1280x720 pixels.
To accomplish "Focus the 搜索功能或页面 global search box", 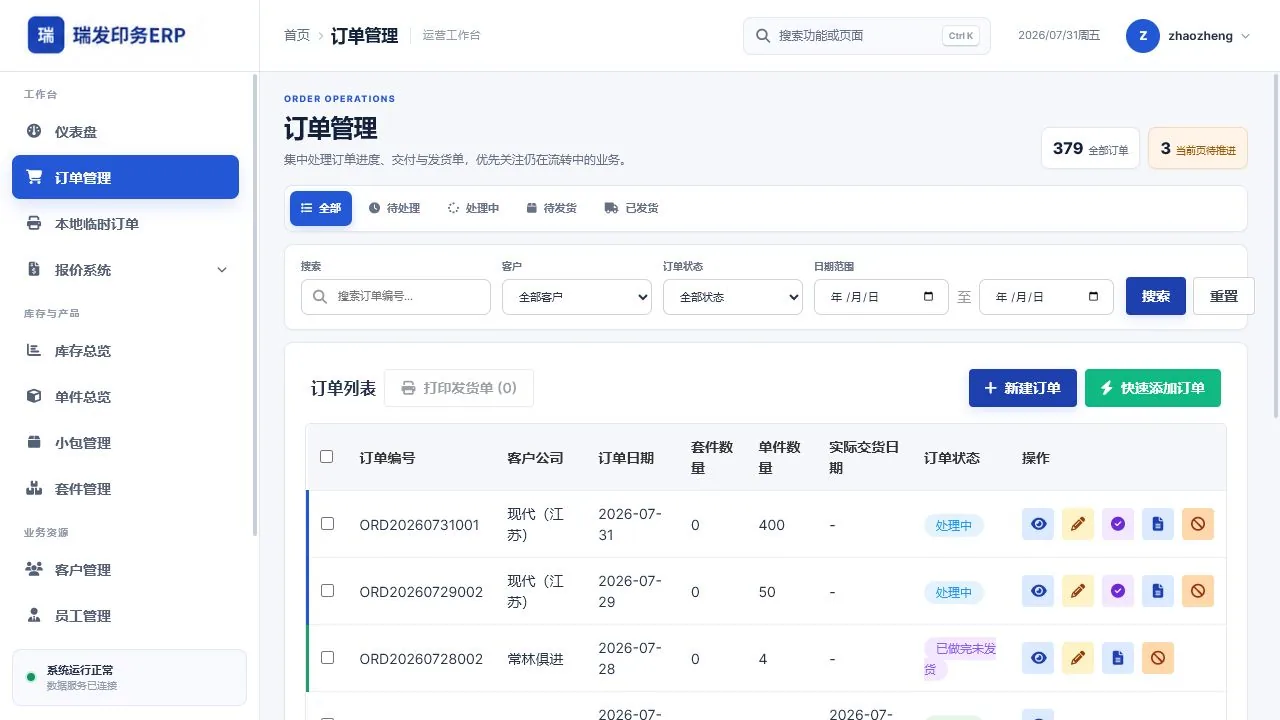I will tap(866, 36).
